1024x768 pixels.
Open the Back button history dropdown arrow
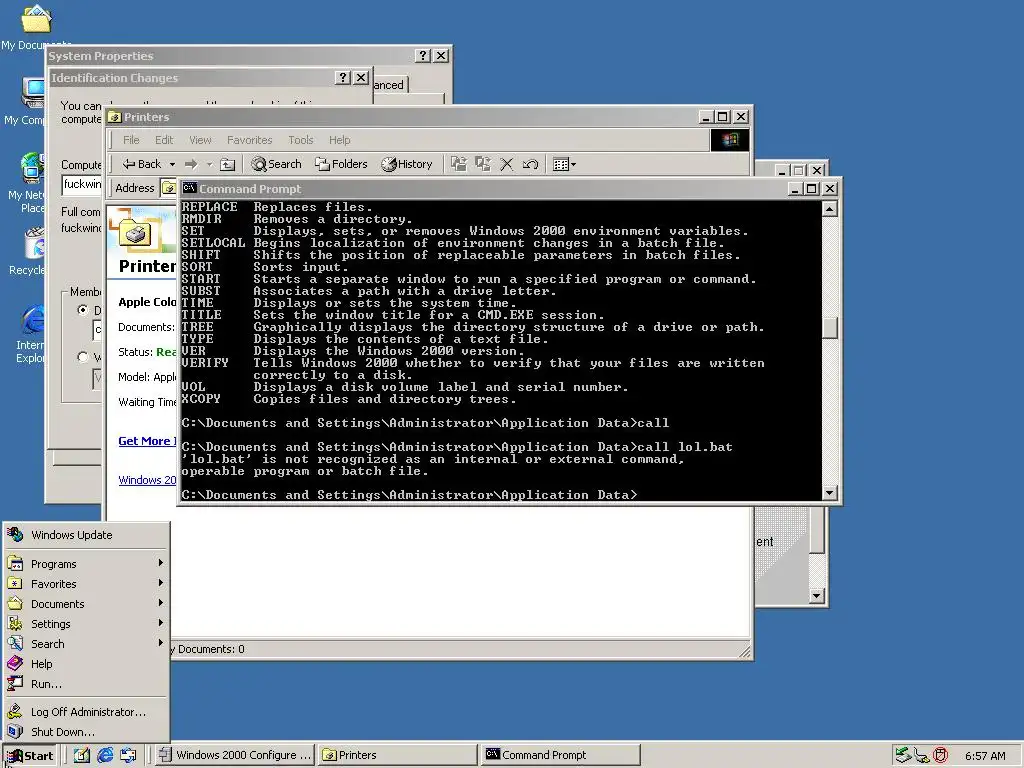172,165
